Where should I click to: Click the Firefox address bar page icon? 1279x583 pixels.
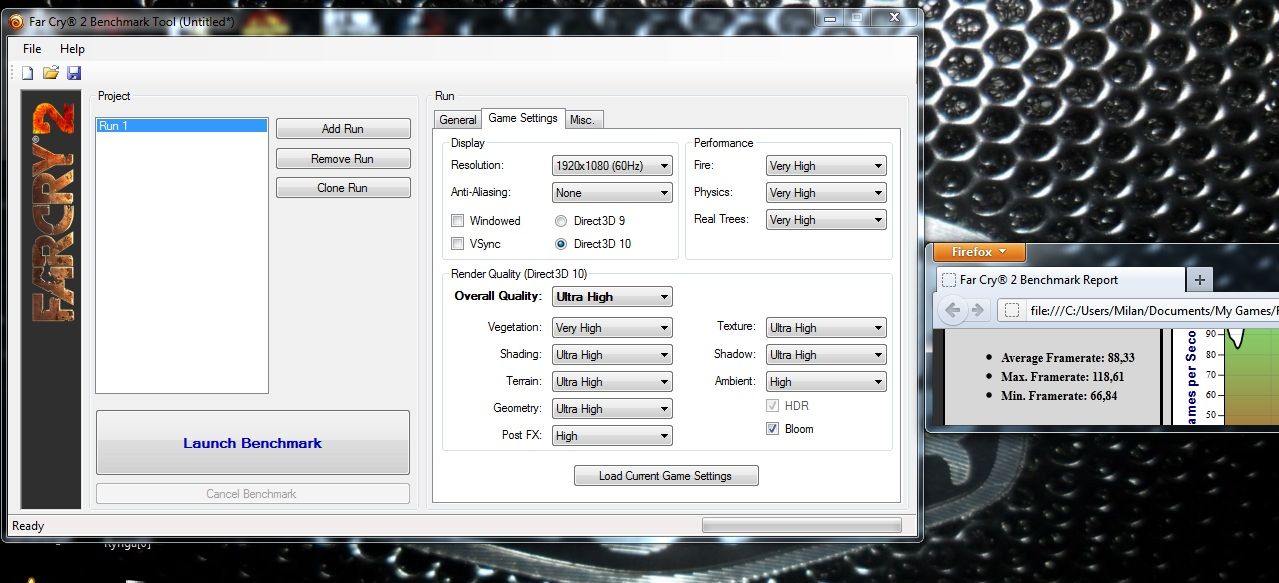[1012, 311]
